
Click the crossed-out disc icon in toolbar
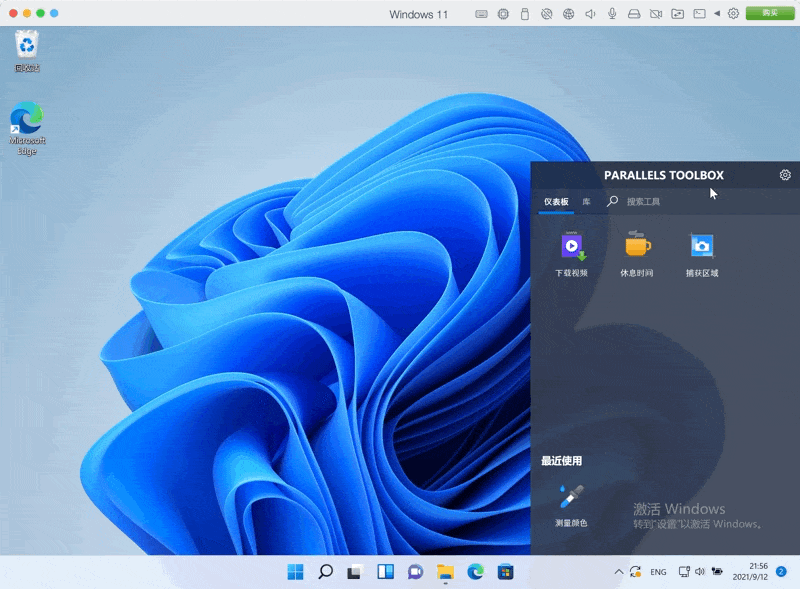point(546,14)
